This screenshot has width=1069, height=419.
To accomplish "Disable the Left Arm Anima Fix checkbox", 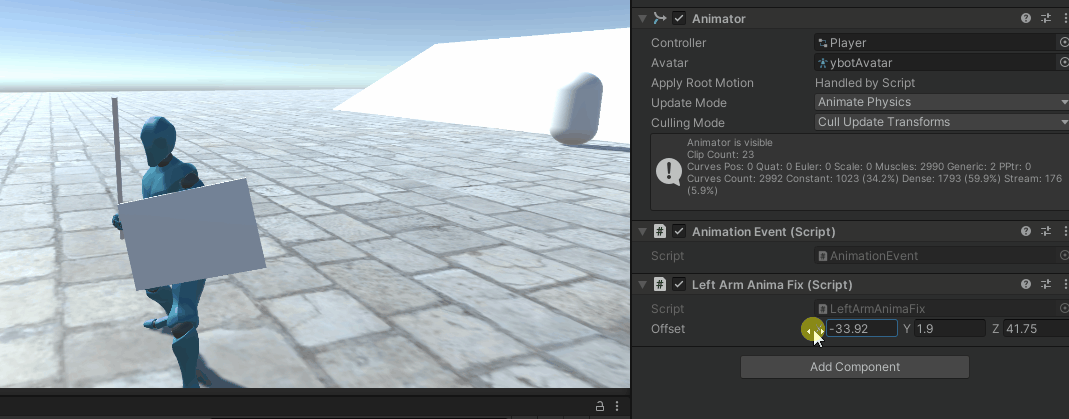I will 678,284.
